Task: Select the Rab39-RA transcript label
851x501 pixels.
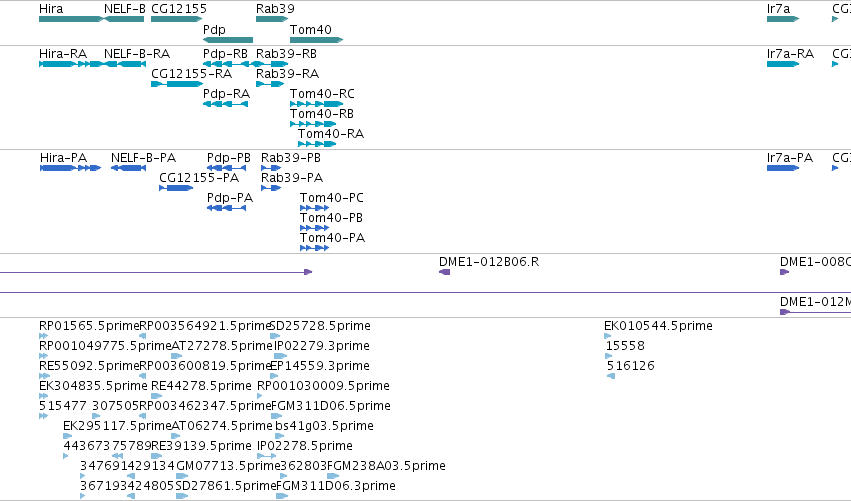Action: coord(288,74)
